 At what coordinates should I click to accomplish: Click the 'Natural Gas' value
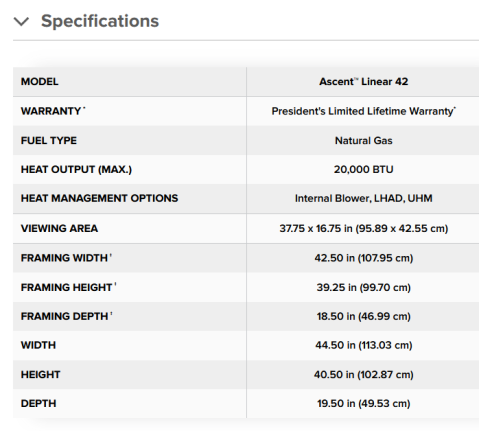pos(363,140)
